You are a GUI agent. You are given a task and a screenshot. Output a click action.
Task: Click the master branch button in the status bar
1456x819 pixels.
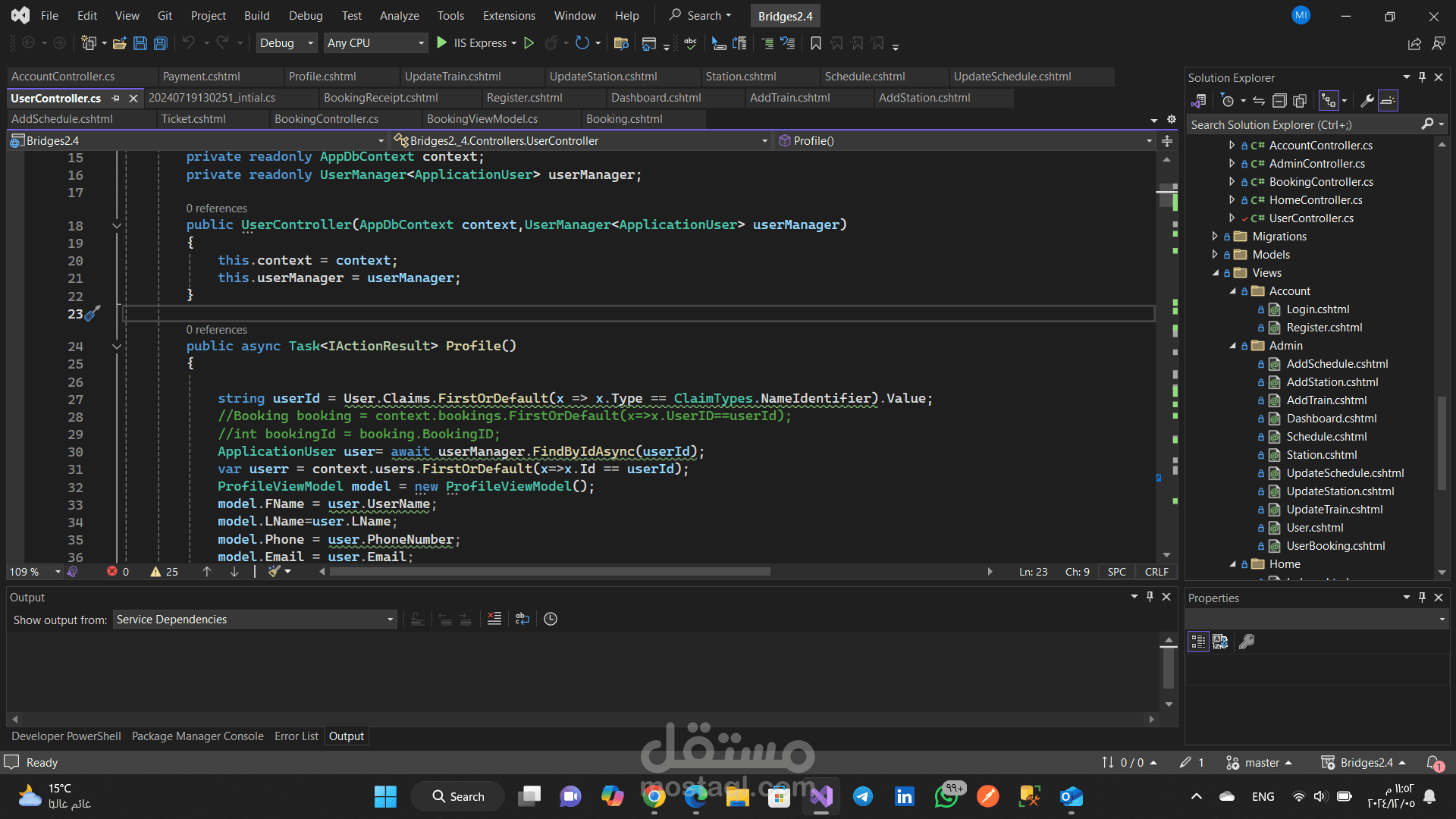pos(1260,763)
